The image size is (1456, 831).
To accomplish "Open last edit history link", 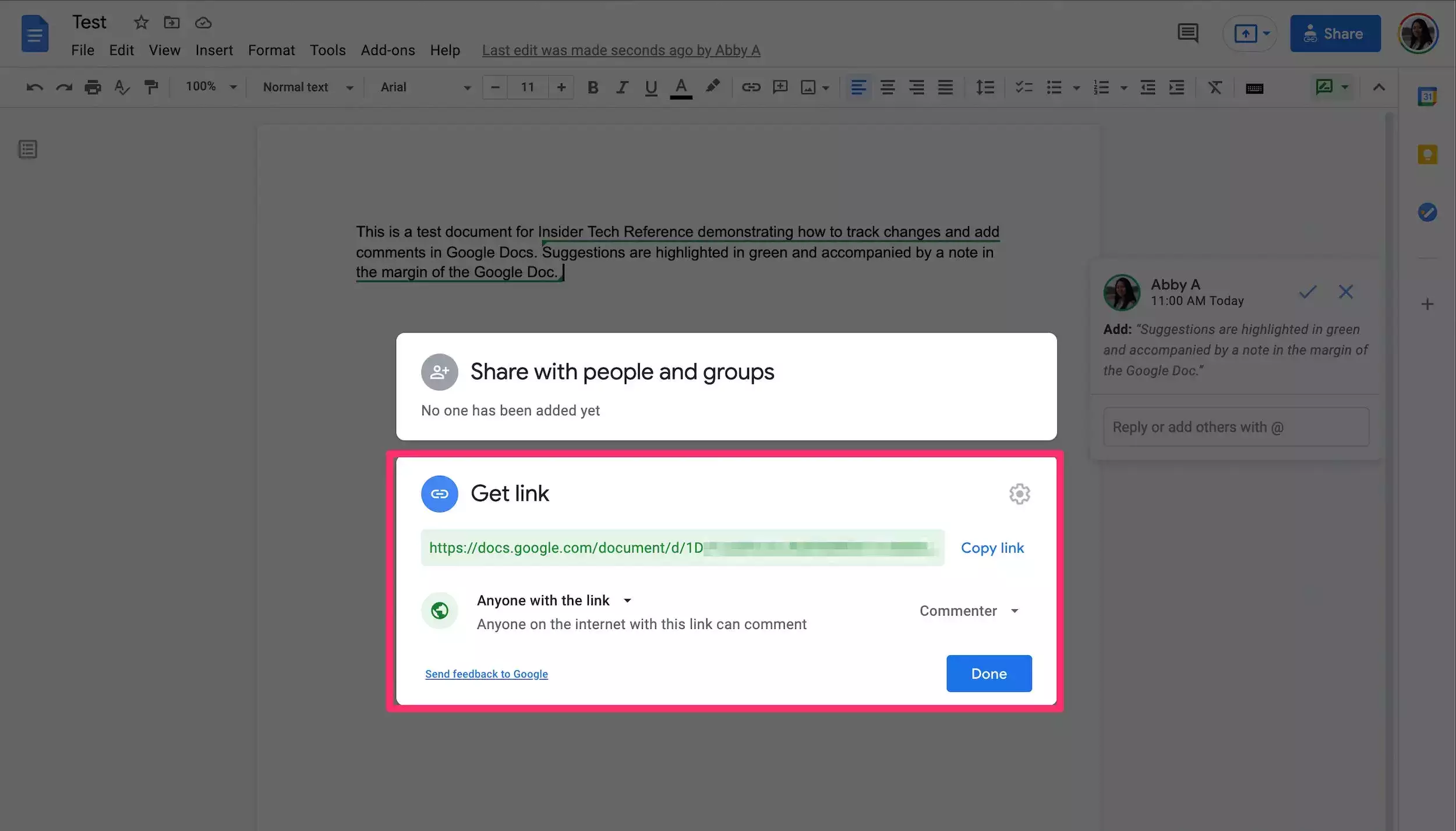I will 621,51.
